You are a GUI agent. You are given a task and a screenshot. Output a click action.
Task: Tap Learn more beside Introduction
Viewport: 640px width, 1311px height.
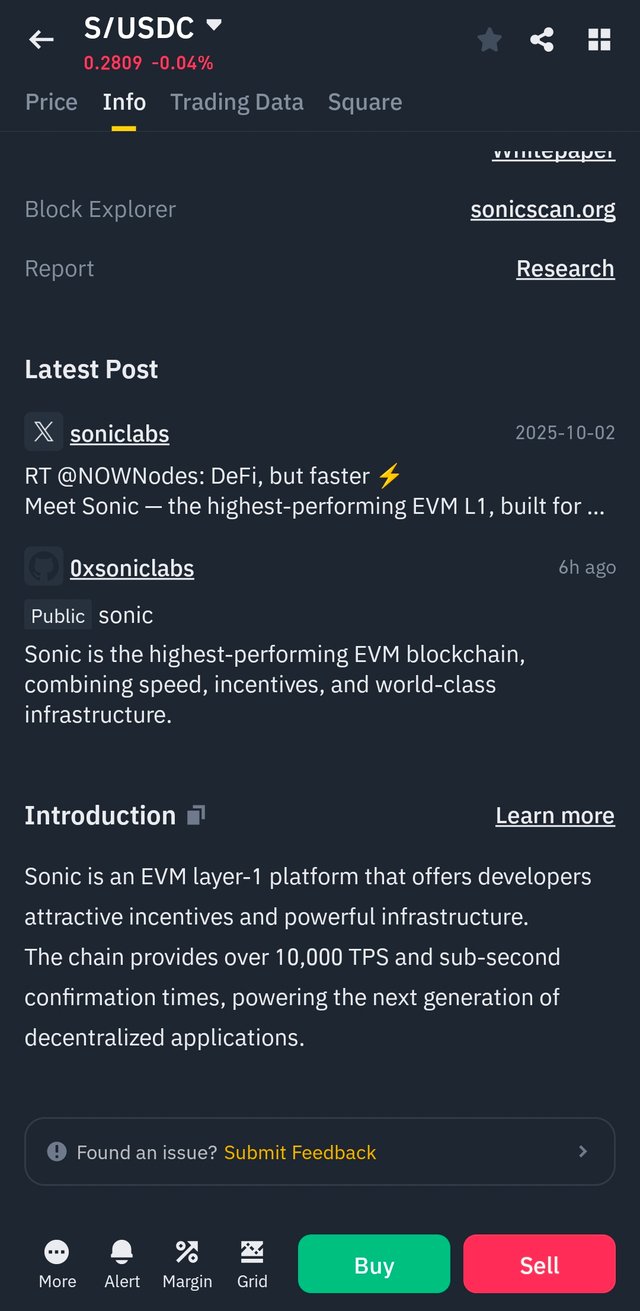click(555, 816)
